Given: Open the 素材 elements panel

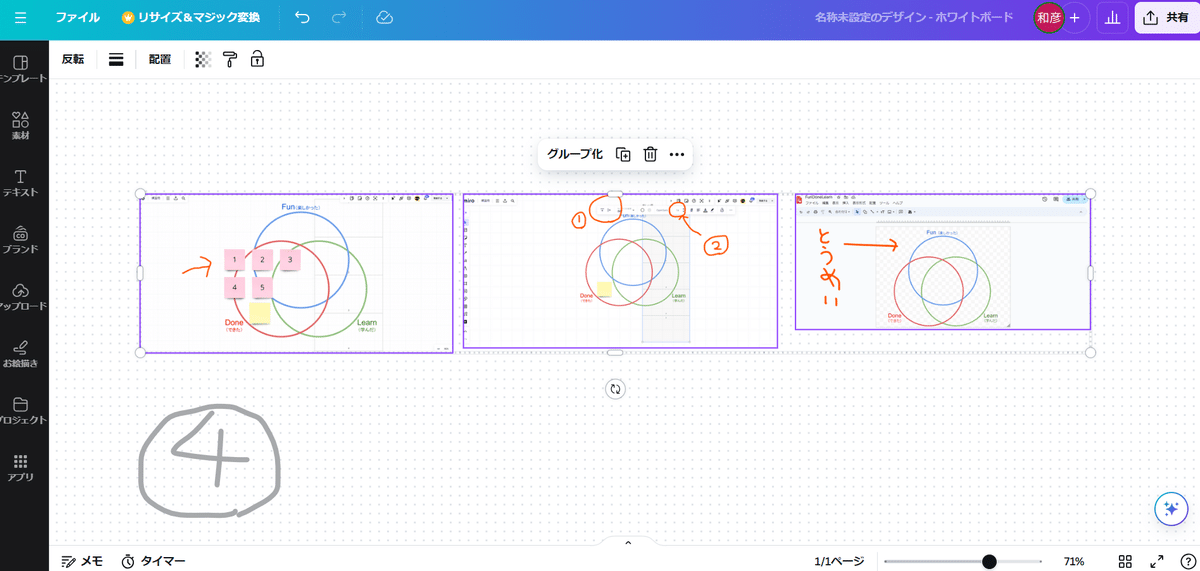Looking at the screenshot, I should coord(21,126).
